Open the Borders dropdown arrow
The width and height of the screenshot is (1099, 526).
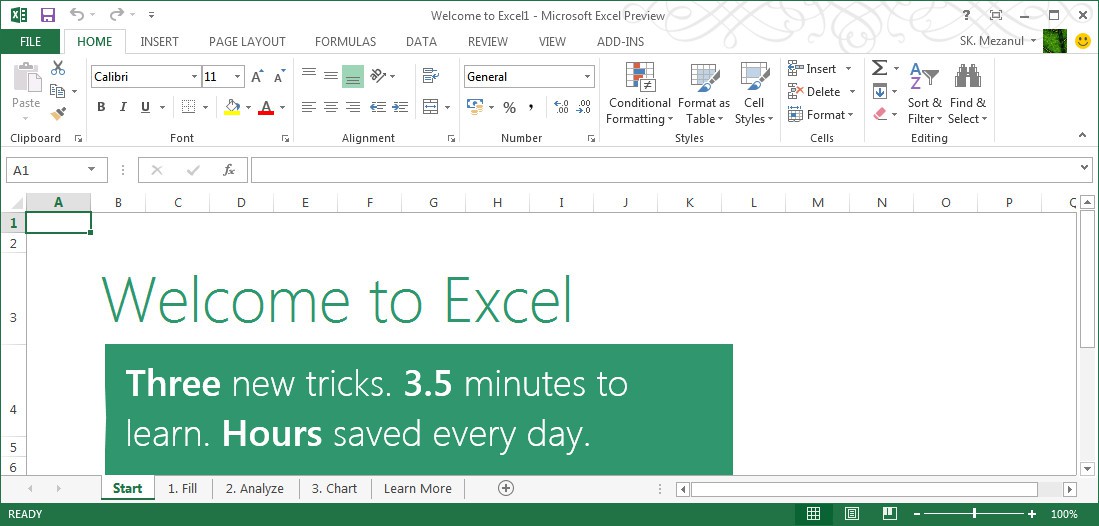click(x=205, y=107)
